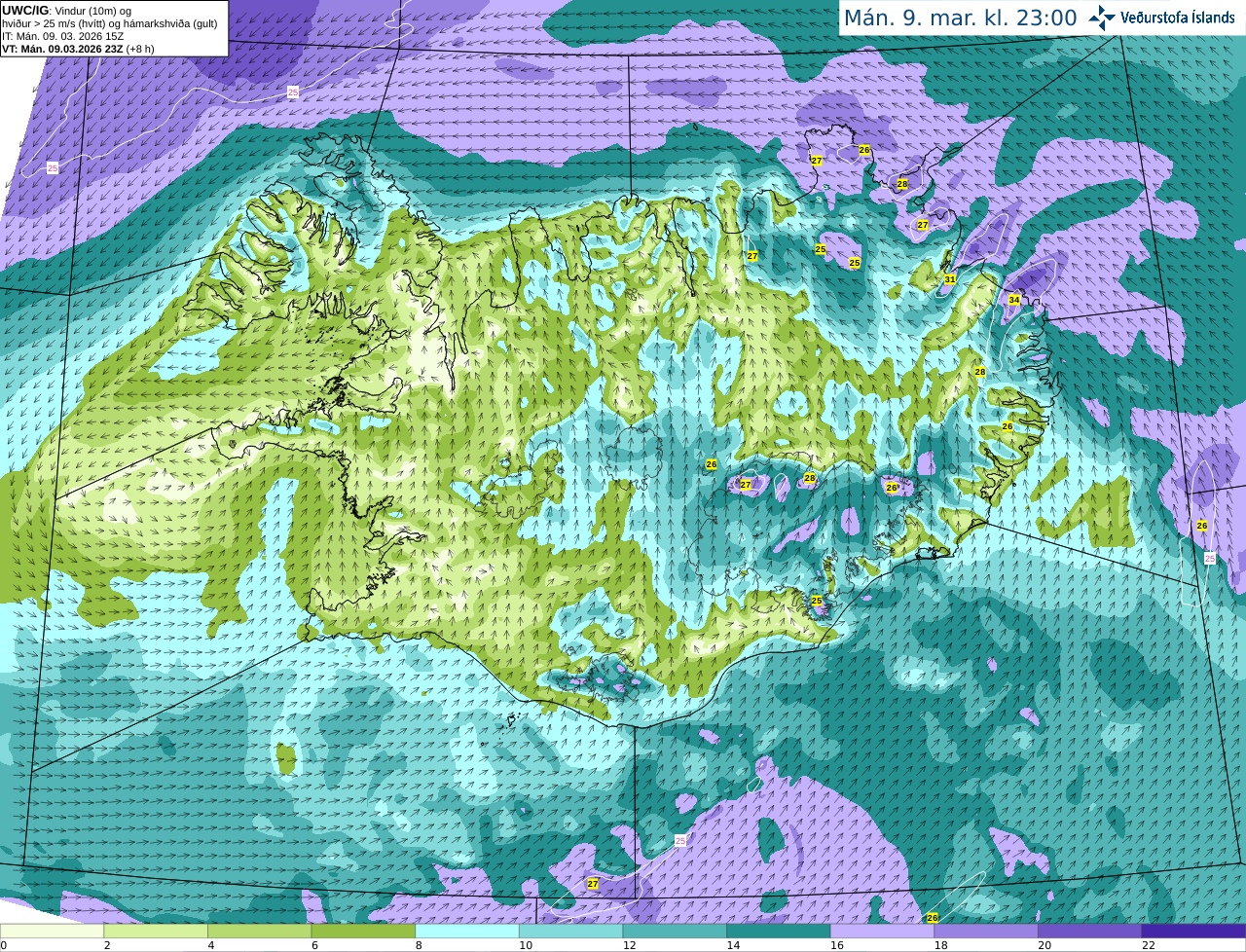
Task: Pick the 14–16 m/s dark teal scale swatch
Action: pos(779,931)
